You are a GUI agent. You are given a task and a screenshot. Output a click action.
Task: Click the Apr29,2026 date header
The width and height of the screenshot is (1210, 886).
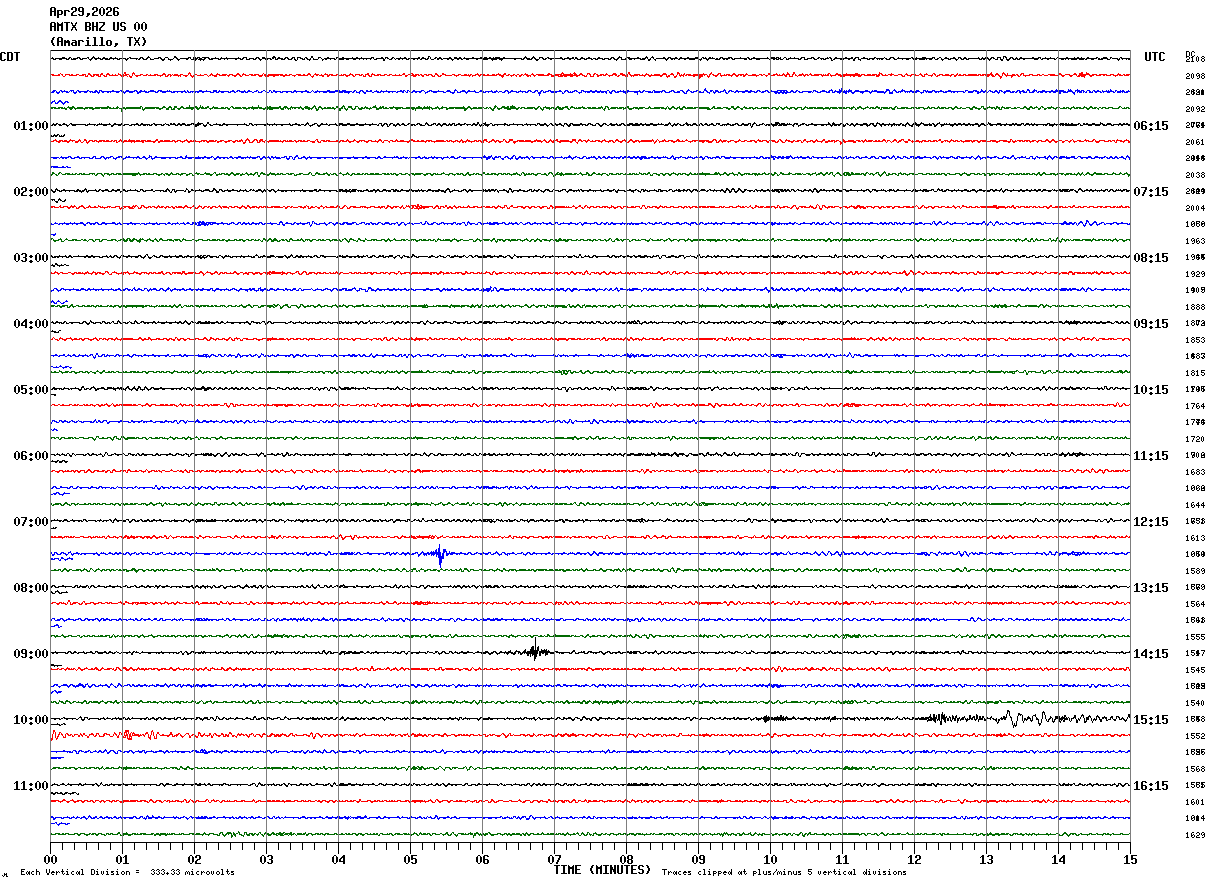(x=84, y=12)
